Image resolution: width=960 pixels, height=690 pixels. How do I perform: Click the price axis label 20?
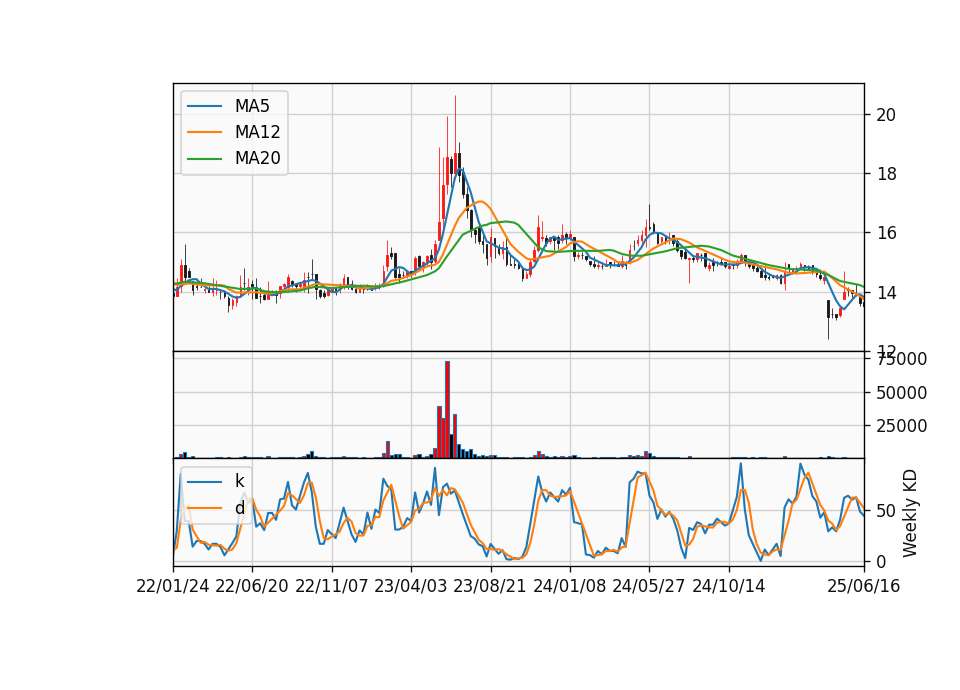pyautogui.click(x=886, y=115)
